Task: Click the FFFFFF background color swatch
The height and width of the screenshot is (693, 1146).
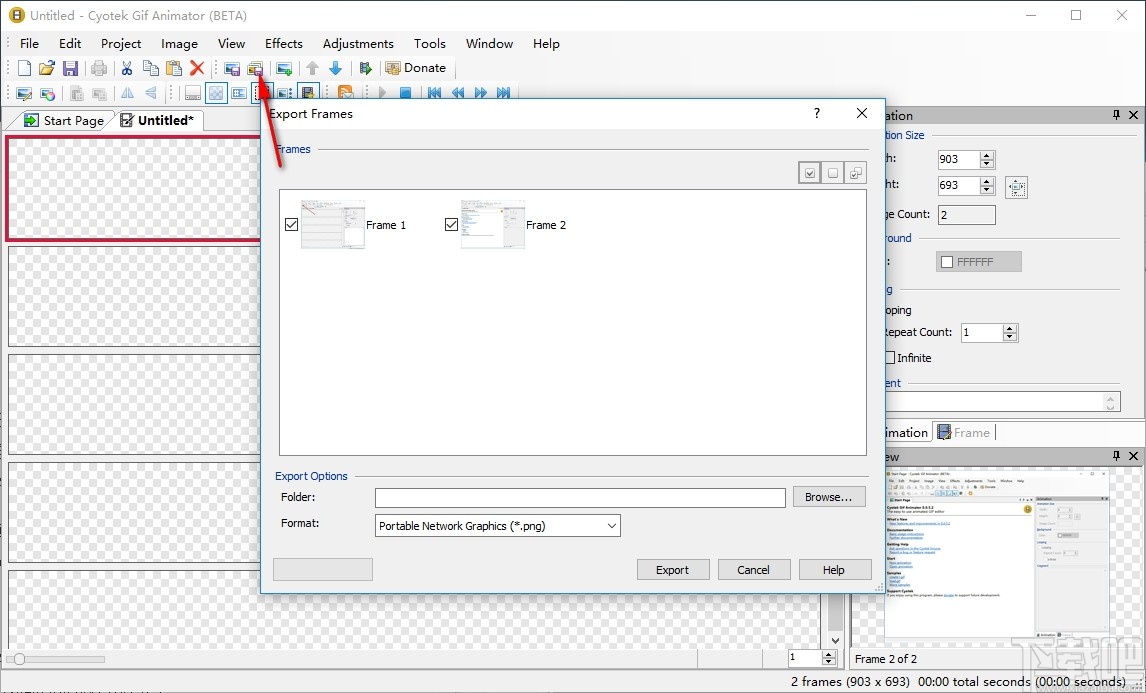Action: [977, 261]
